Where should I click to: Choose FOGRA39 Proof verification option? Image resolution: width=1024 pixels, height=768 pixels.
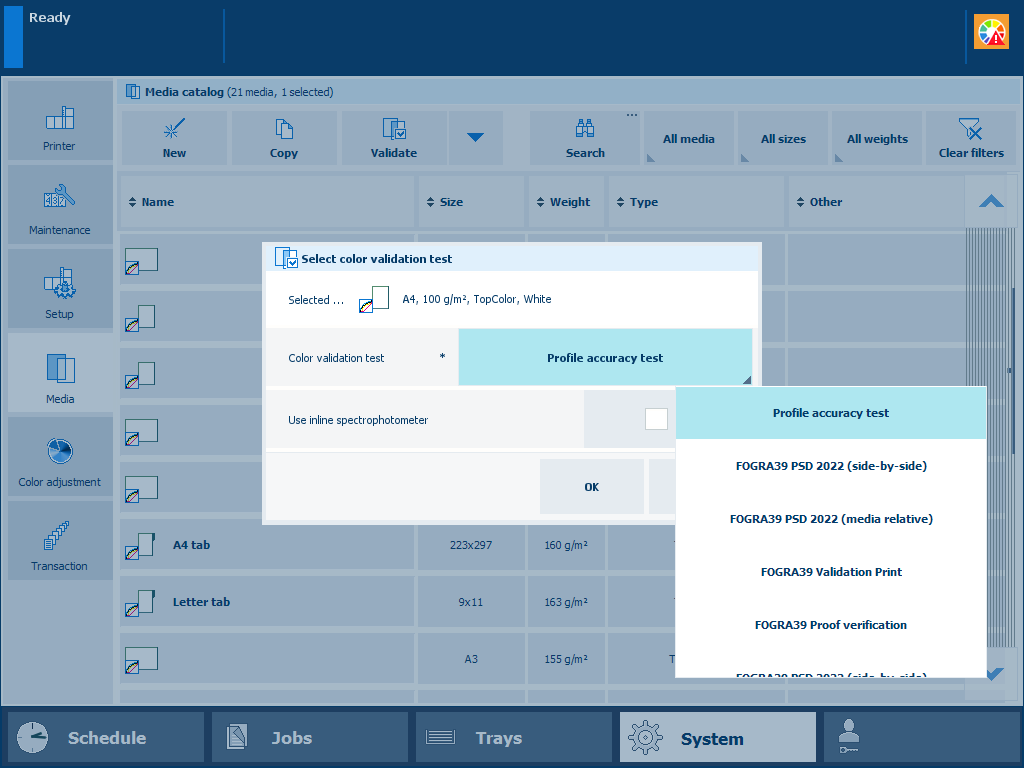coord(831,625)
